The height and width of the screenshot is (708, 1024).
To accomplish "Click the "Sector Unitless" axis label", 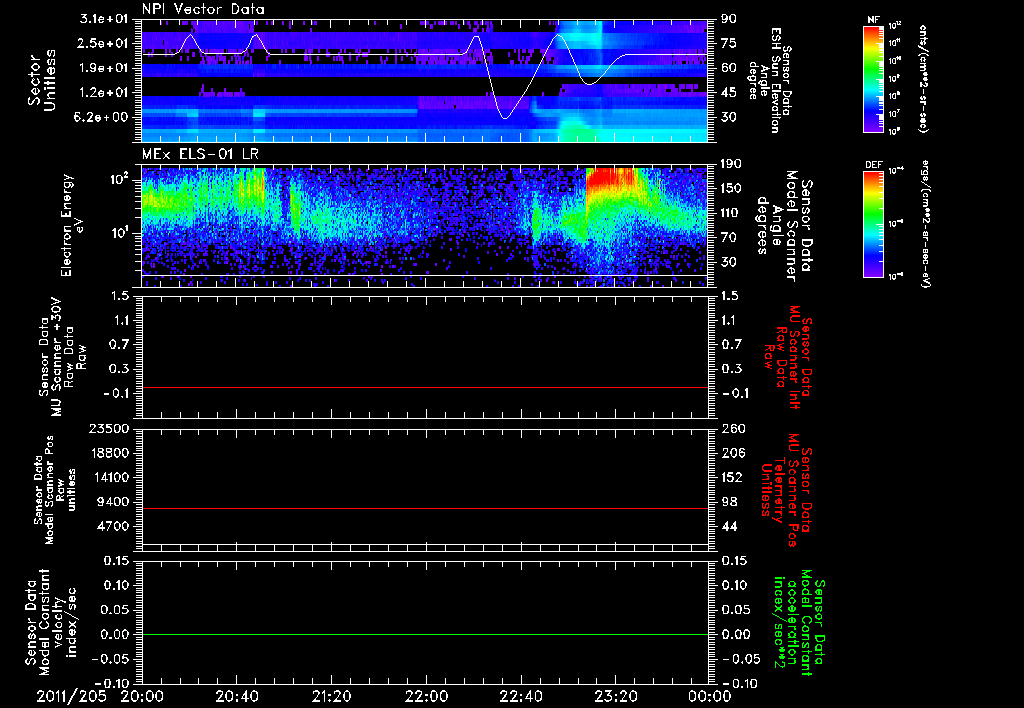I will [42, 80].
